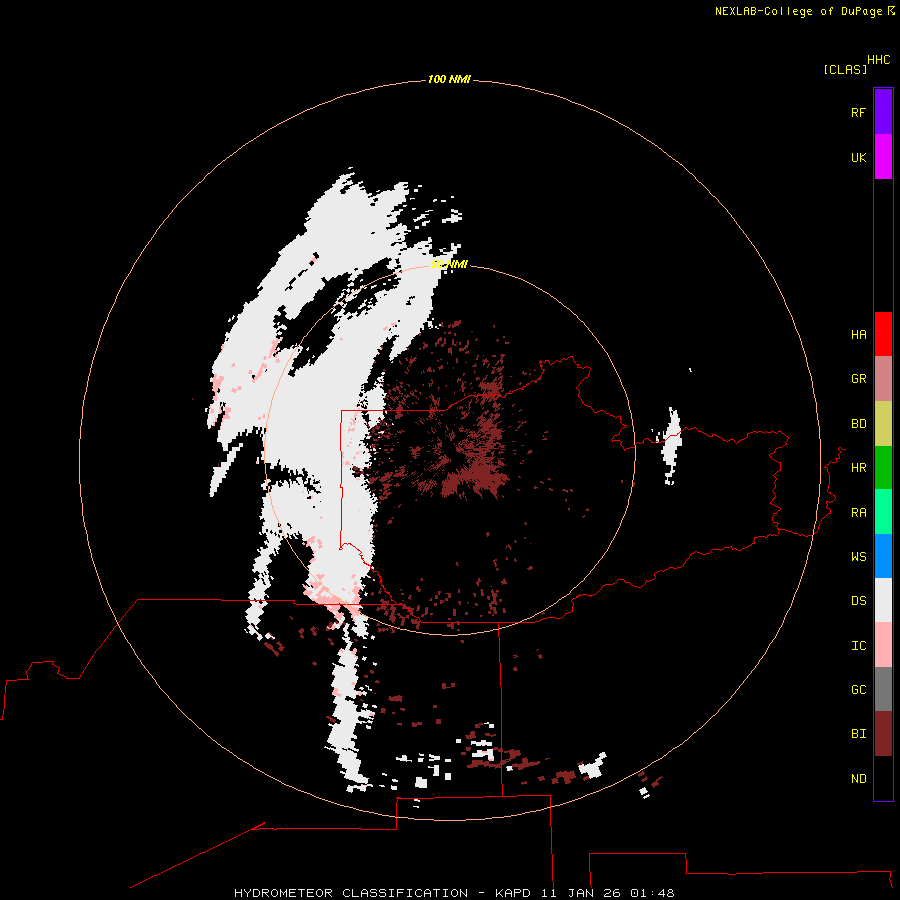900x900 pixels.
Task: Click the BD legend label
Action: [x=858, y=424]
